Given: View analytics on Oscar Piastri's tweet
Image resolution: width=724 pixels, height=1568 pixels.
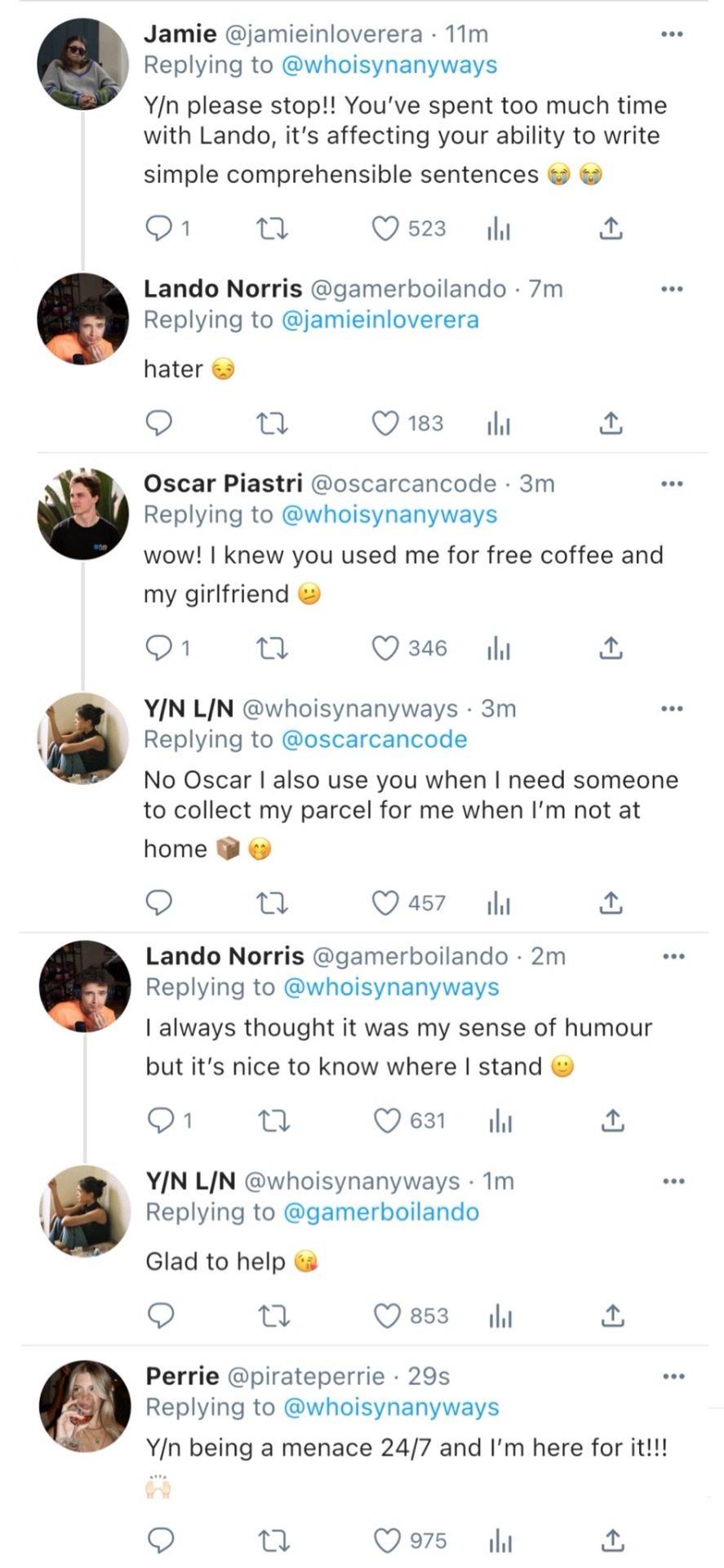Looking at the screenshot, I should tap(499, 648).
